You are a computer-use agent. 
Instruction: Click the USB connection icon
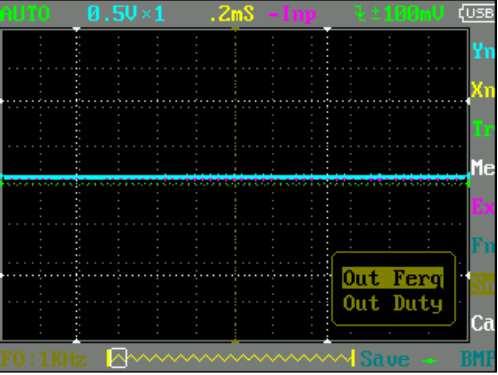point(477,13)
